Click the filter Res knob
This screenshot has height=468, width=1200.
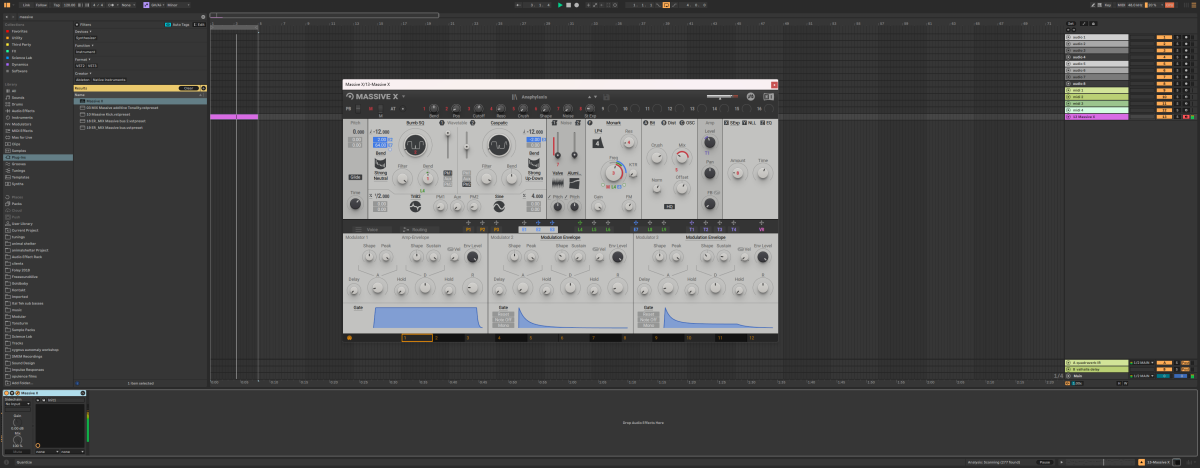[628, 141]
